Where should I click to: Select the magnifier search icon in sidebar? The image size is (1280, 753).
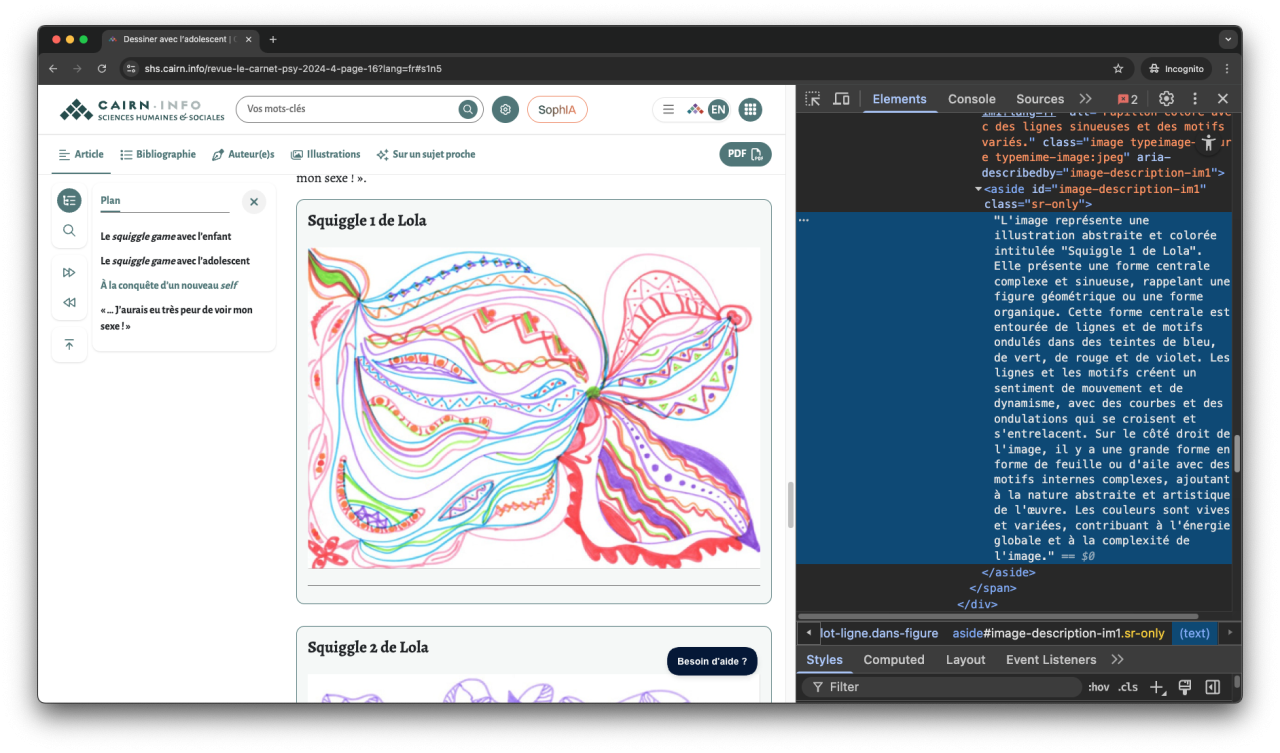coord(69,230)
